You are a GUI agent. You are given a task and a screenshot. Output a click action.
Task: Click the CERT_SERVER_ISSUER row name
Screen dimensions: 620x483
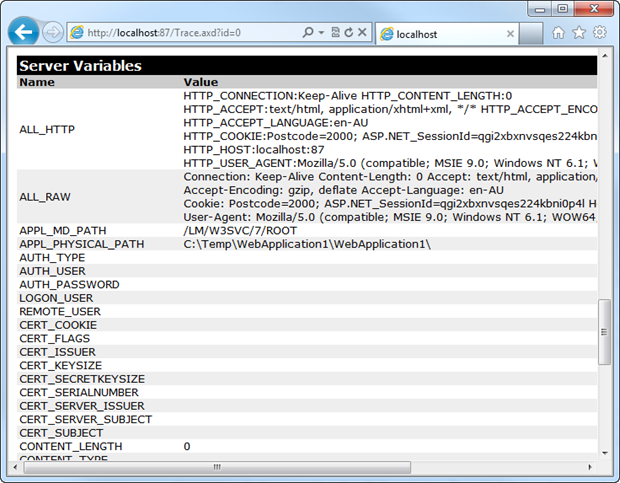click(82, 406)
